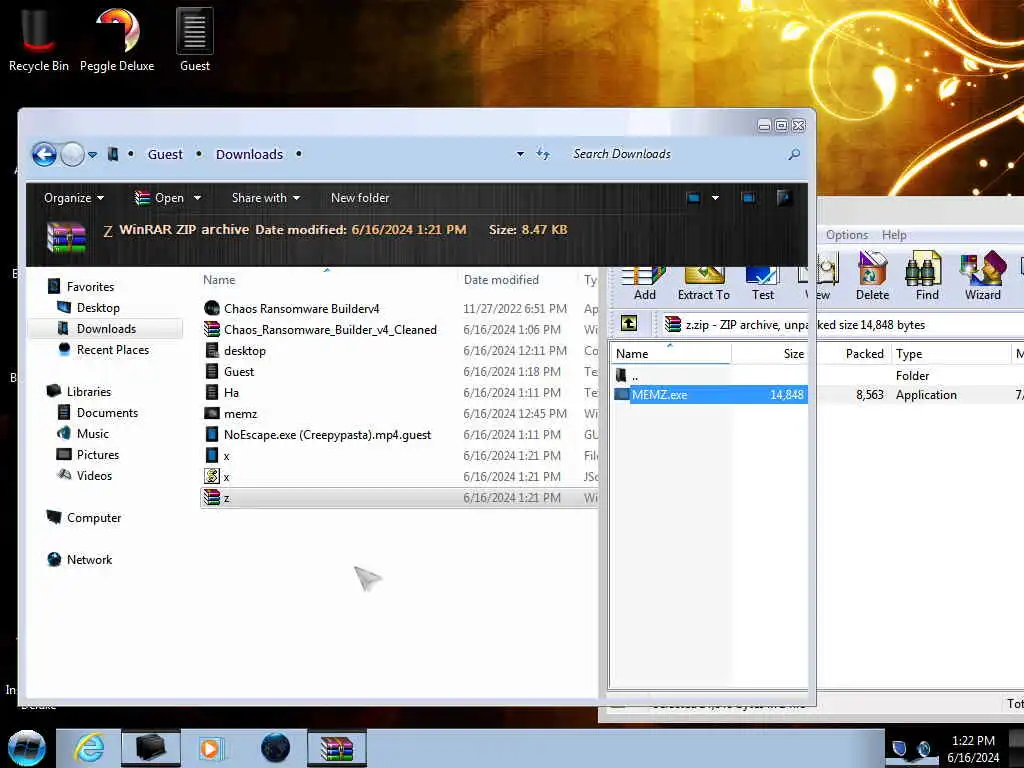Launch Internet Explorer from taskbar

click(x=89, y=748)
